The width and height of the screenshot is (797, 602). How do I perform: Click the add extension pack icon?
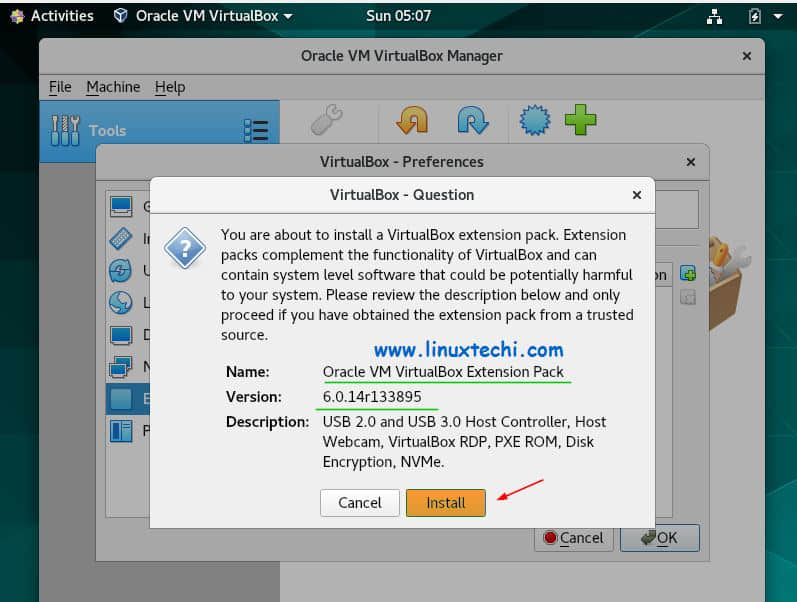tap(687, 273)
